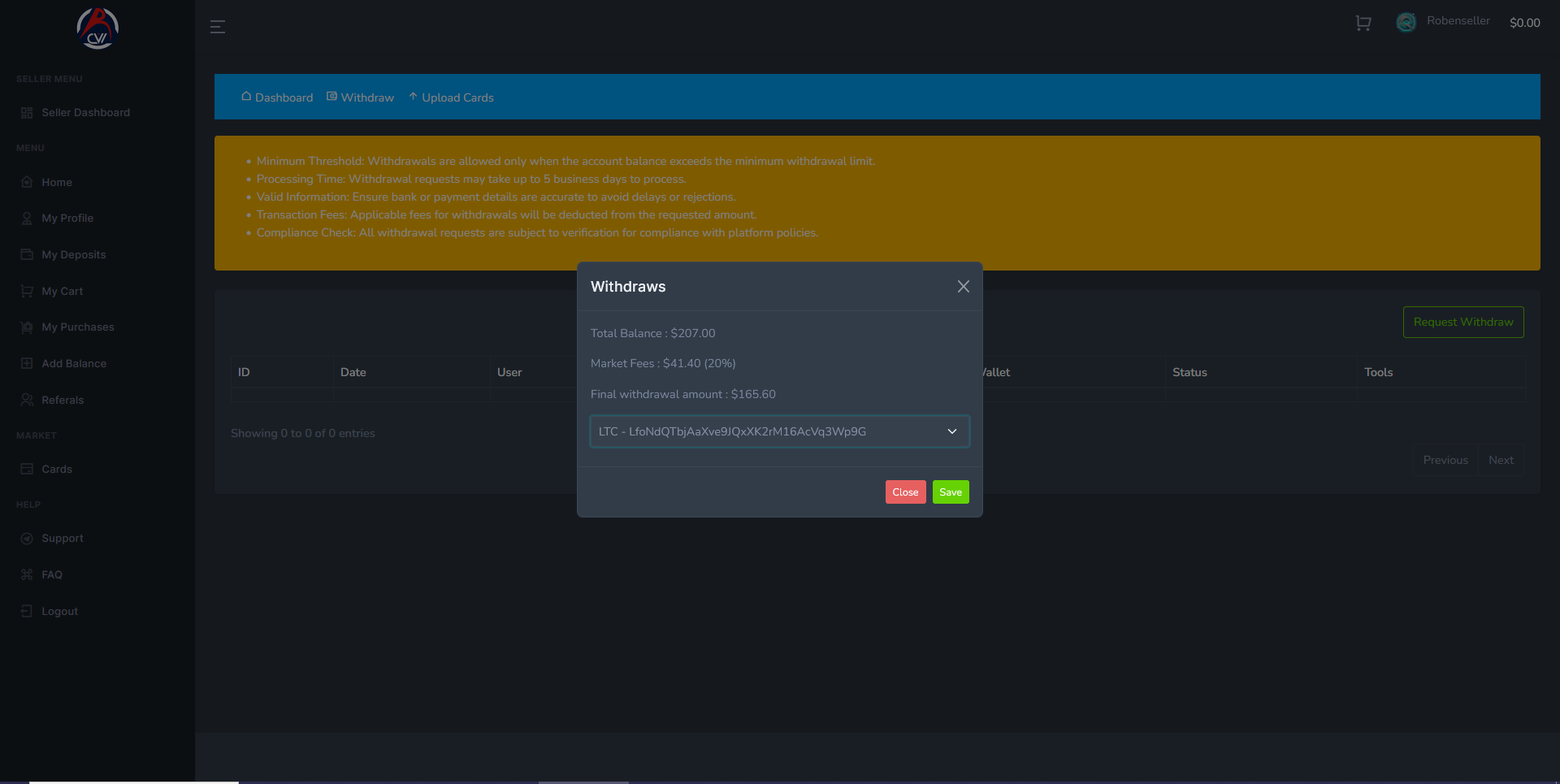Click the Processing Time notice line

[471, 179]
